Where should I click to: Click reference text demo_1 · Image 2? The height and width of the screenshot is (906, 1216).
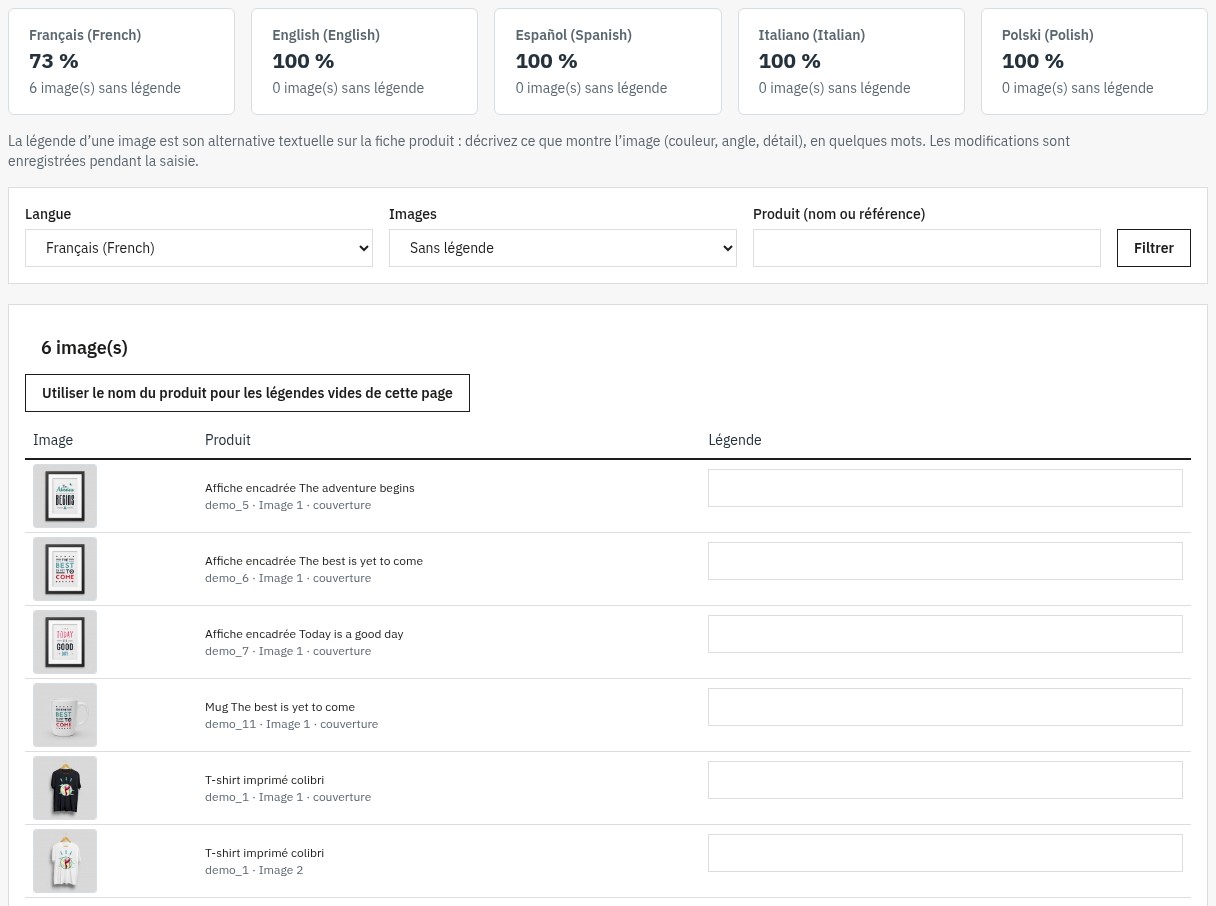tap(254, 870)
